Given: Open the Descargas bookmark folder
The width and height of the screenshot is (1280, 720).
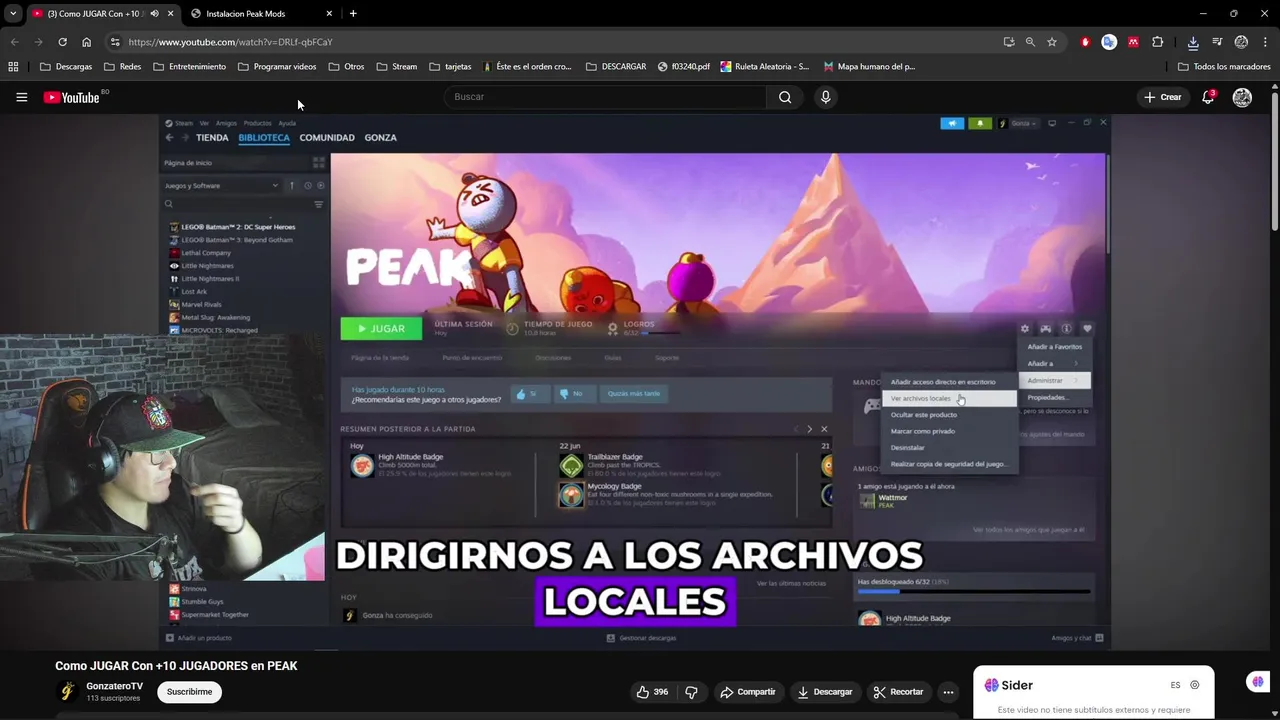Looking at the screenshot, I should 66,67.
